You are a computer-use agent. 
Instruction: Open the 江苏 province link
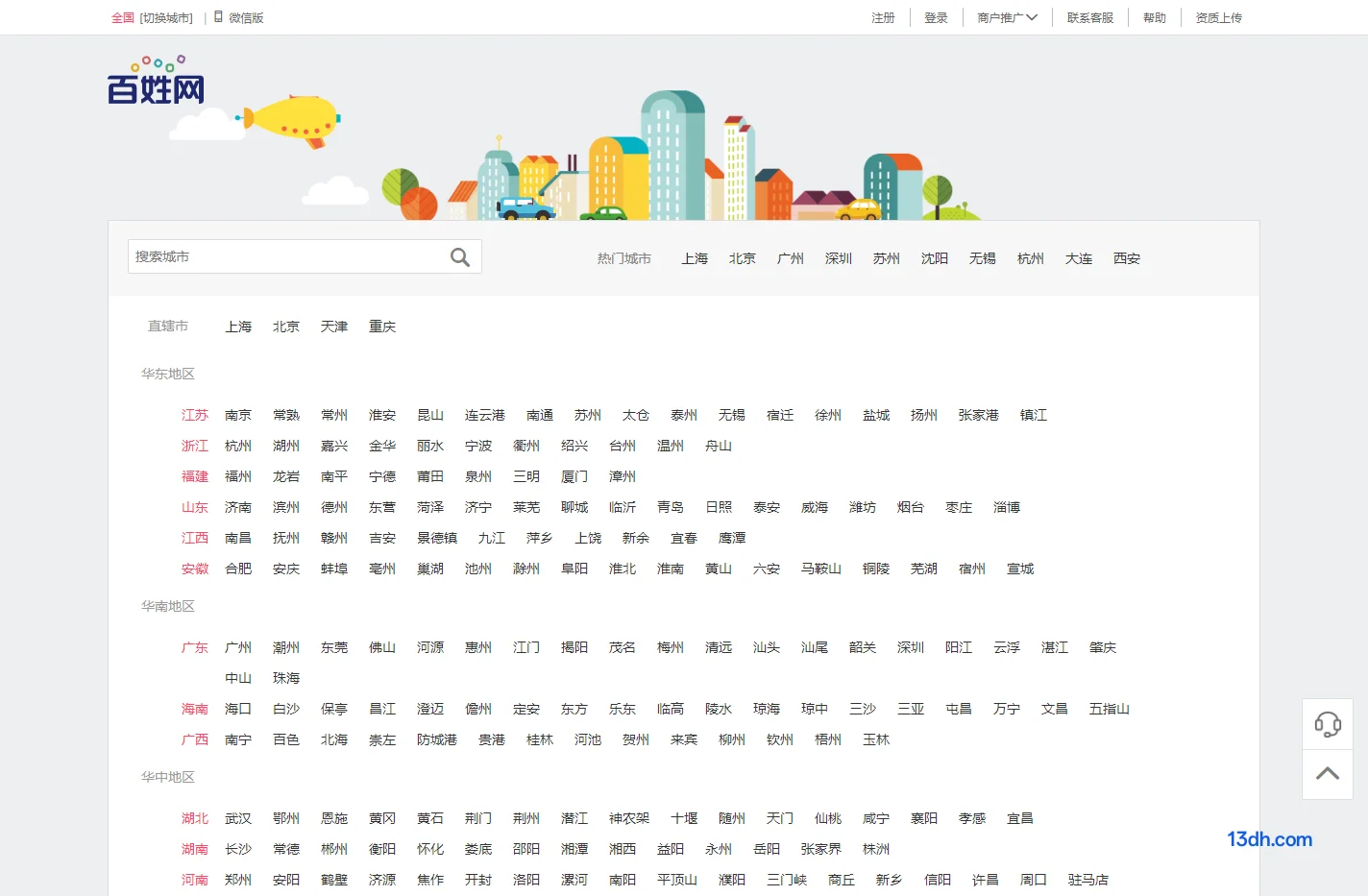click(195, 415)
